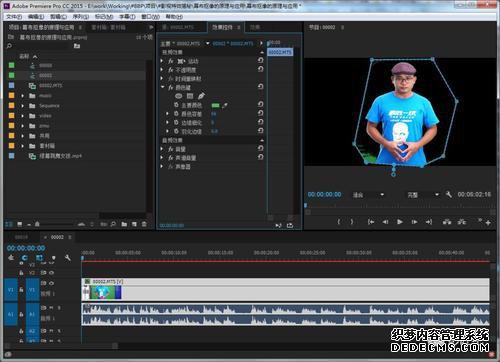Image resolution: width=500 pixels, height=362 pixels.
Task: Switch to the 00002 sequence tab in the timeline
Action: [x=57, y=237]
